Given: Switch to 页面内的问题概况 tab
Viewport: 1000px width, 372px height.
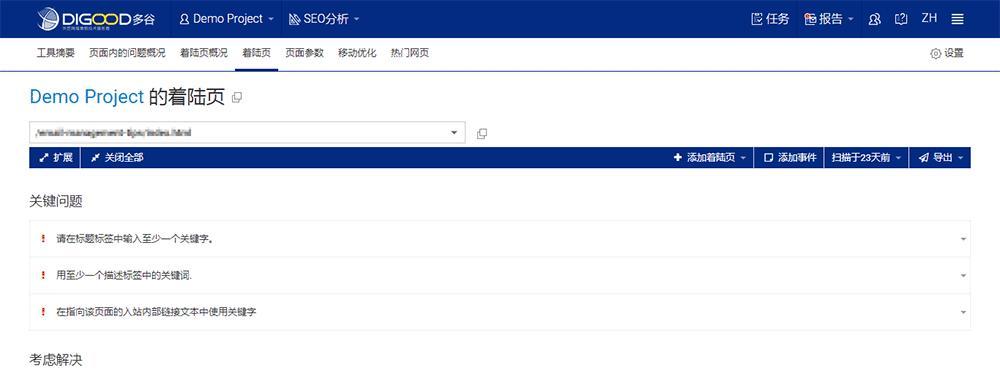Looking at the screenshot, I should click(x=127, y=53).
